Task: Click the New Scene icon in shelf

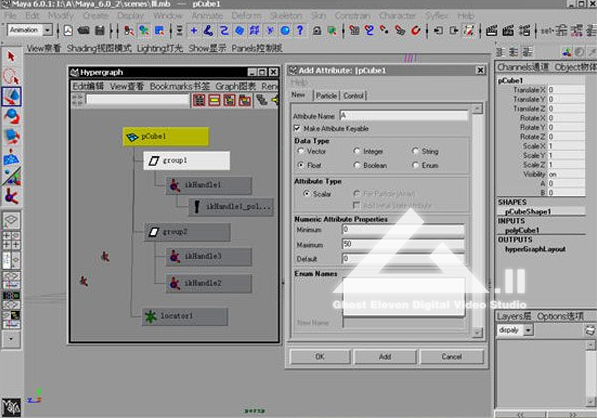Action: [x=68, y=30]
